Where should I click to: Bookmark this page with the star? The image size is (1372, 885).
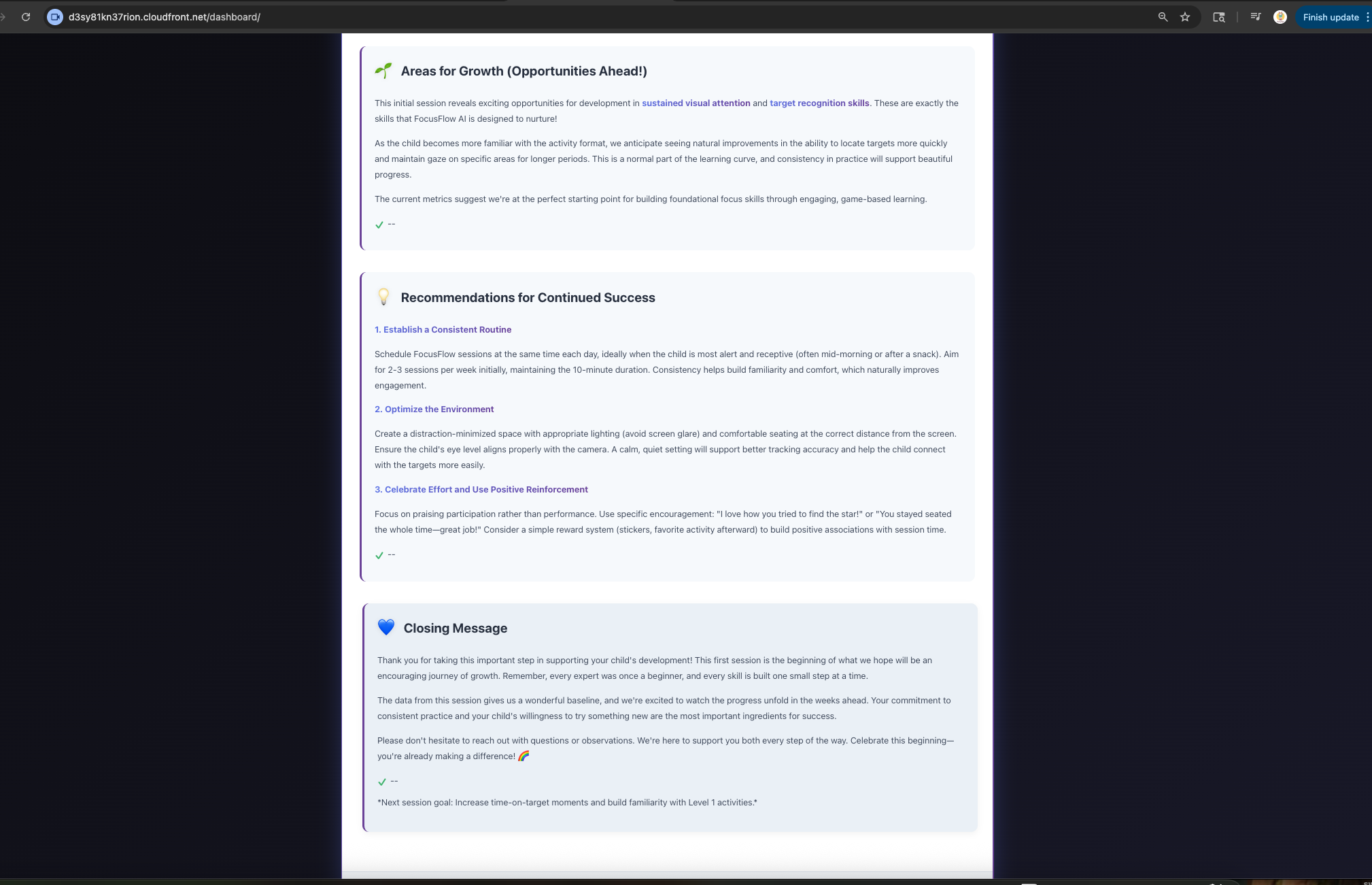[1185, 17]
